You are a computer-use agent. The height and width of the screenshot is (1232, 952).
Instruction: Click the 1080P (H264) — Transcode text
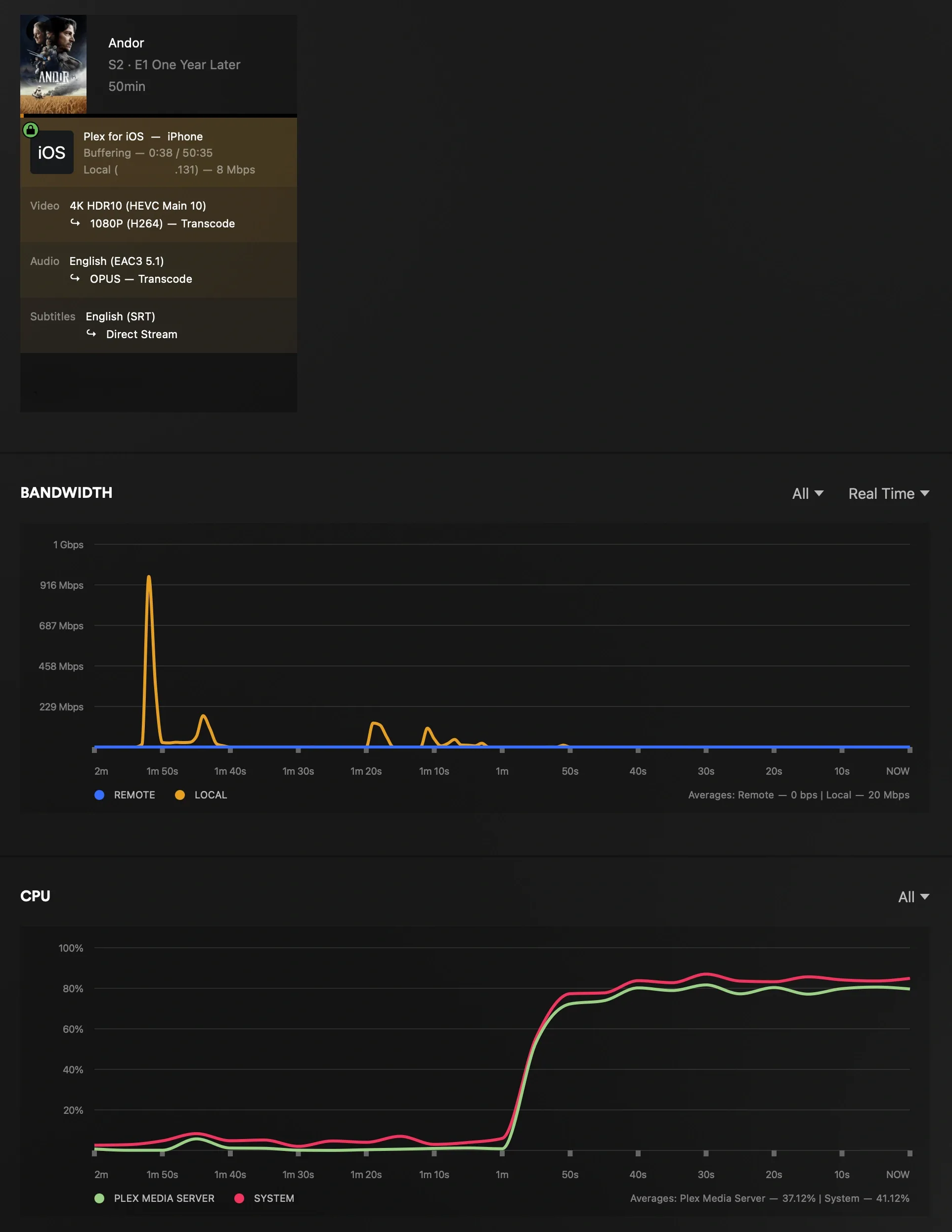(163, 223)
